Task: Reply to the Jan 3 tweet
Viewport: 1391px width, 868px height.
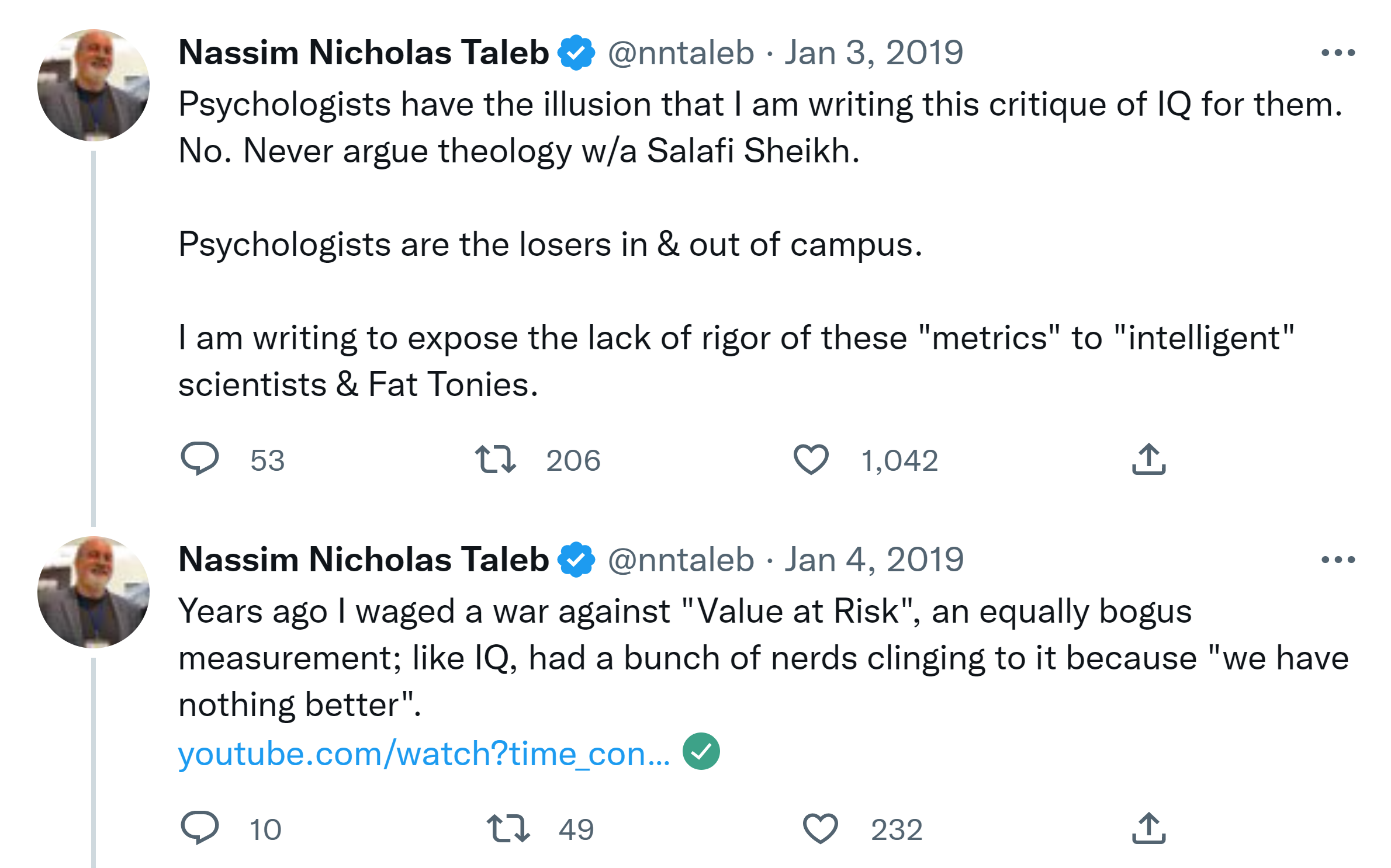Action: point(200,459)
